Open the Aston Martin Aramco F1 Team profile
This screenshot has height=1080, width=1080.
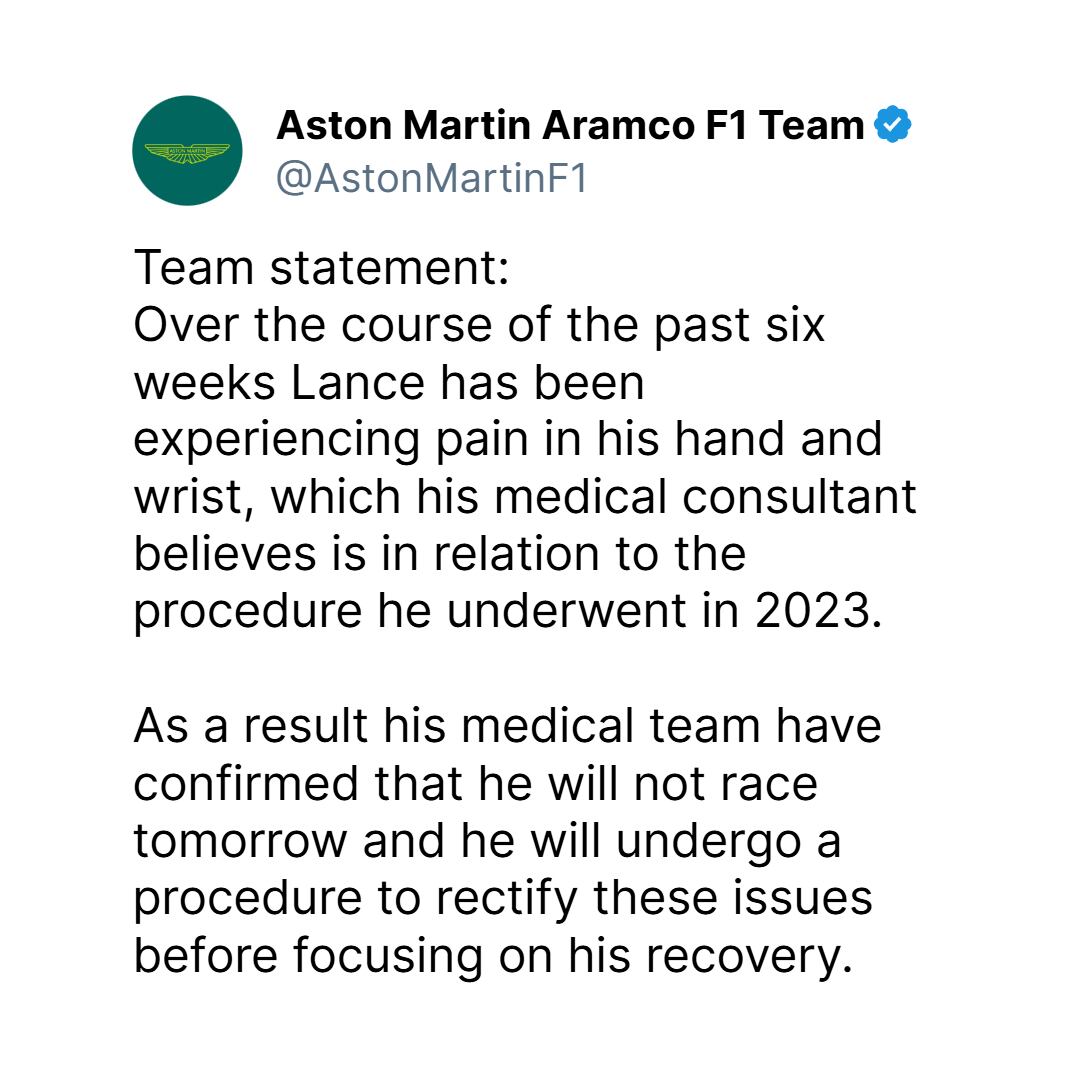coord(570,124)
